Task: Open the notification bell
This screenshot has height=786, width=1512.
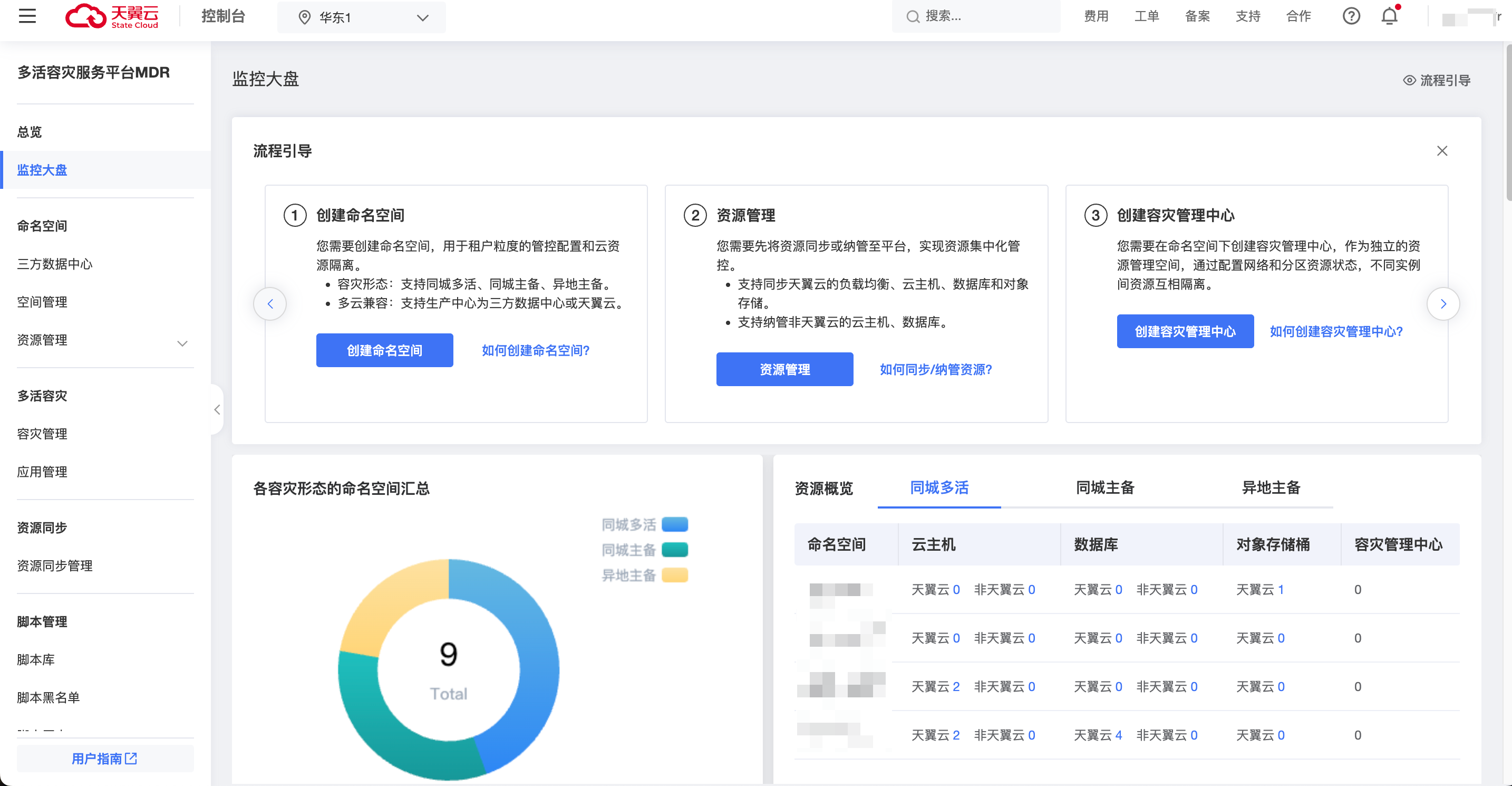Action: coord(1389,16)
